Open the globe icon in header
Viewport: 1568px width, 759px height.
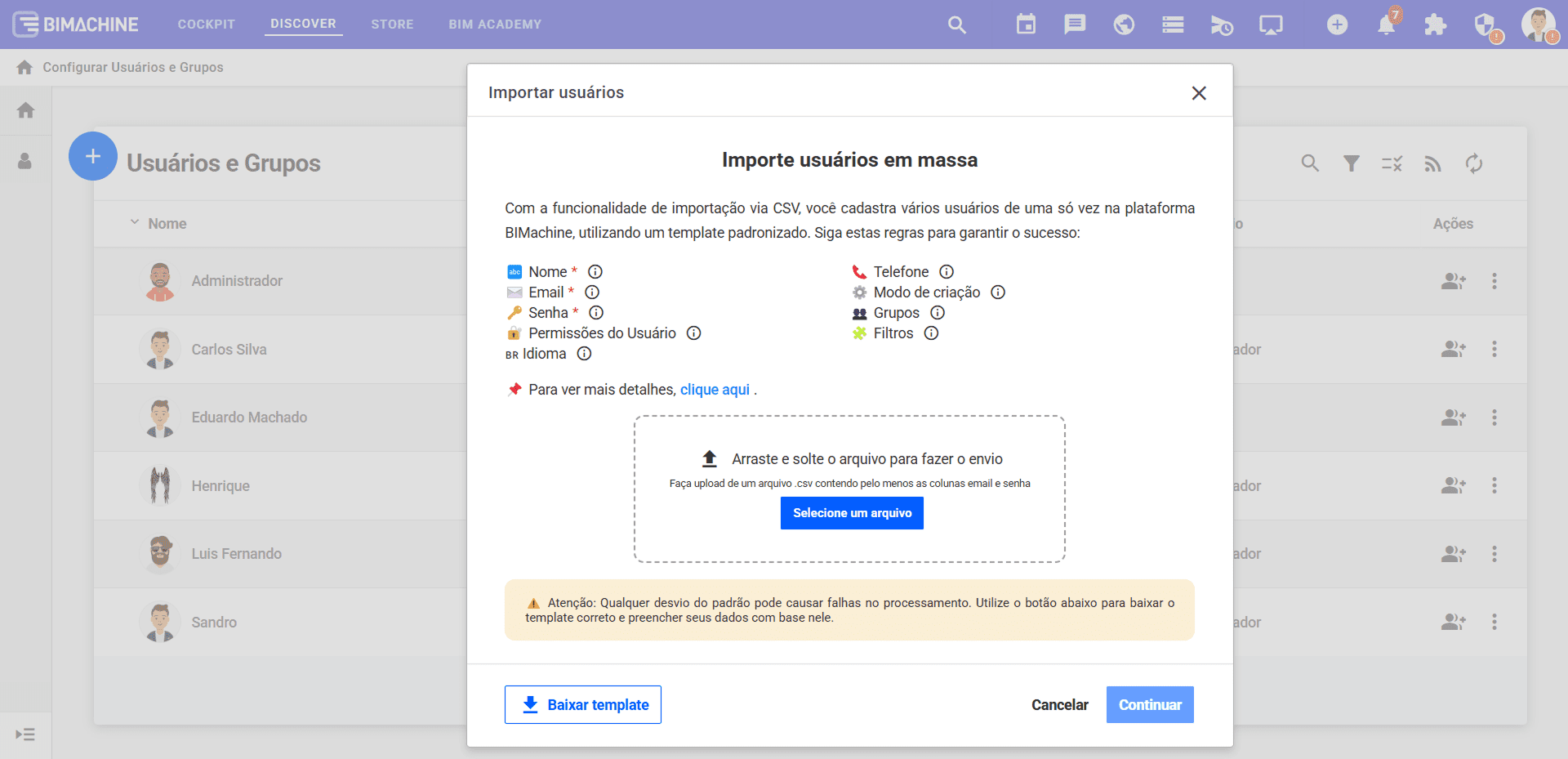(1124, 25)
